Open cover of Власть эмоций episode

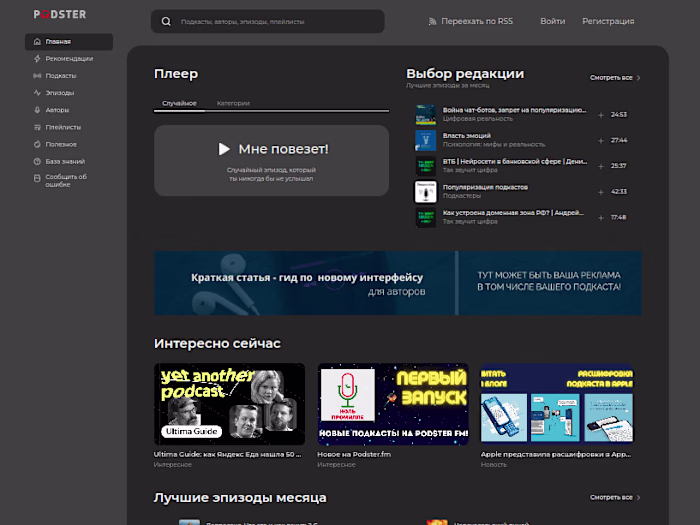[425, 141]
